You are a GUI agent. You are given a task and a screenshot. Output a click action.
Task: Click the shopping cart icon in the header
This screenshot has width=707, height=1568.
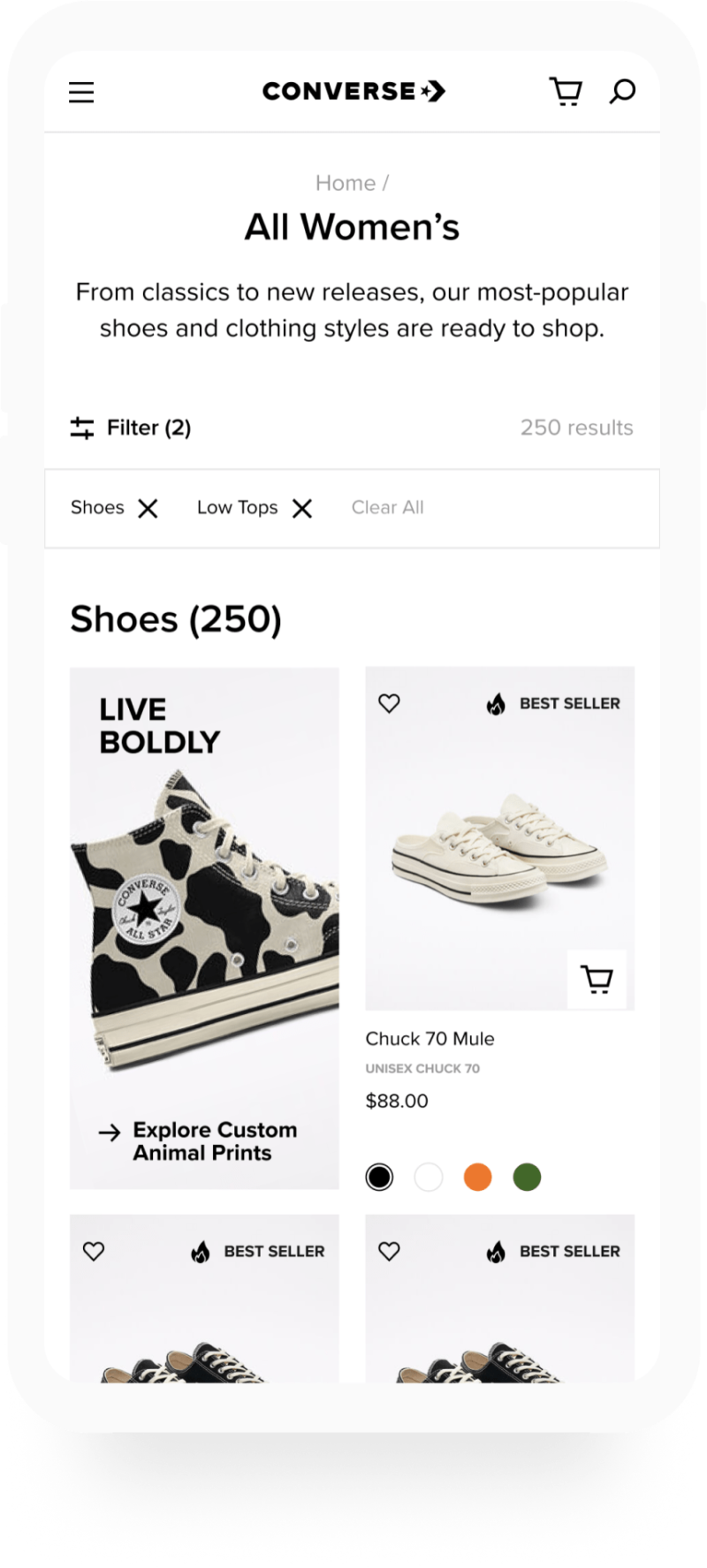[566, 90]
